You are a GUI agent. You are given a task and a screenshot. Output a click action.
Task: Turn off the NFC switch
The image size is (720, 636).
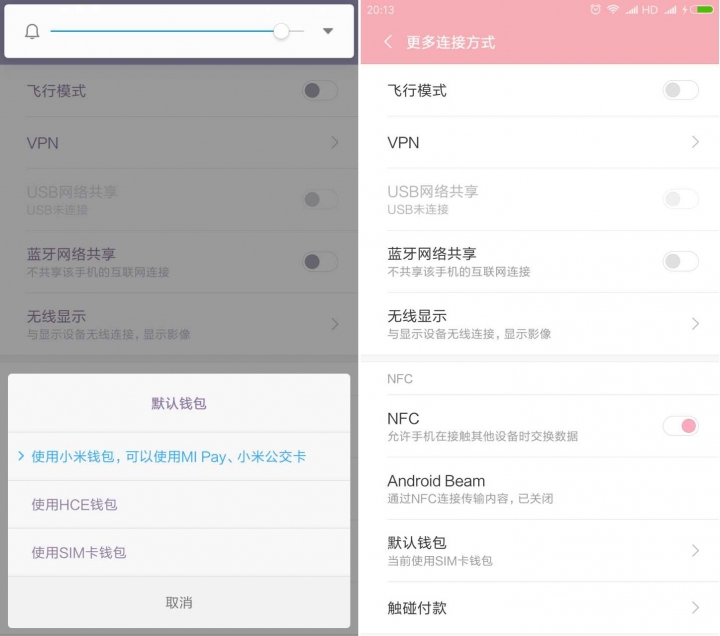click(x=681, y=426)
